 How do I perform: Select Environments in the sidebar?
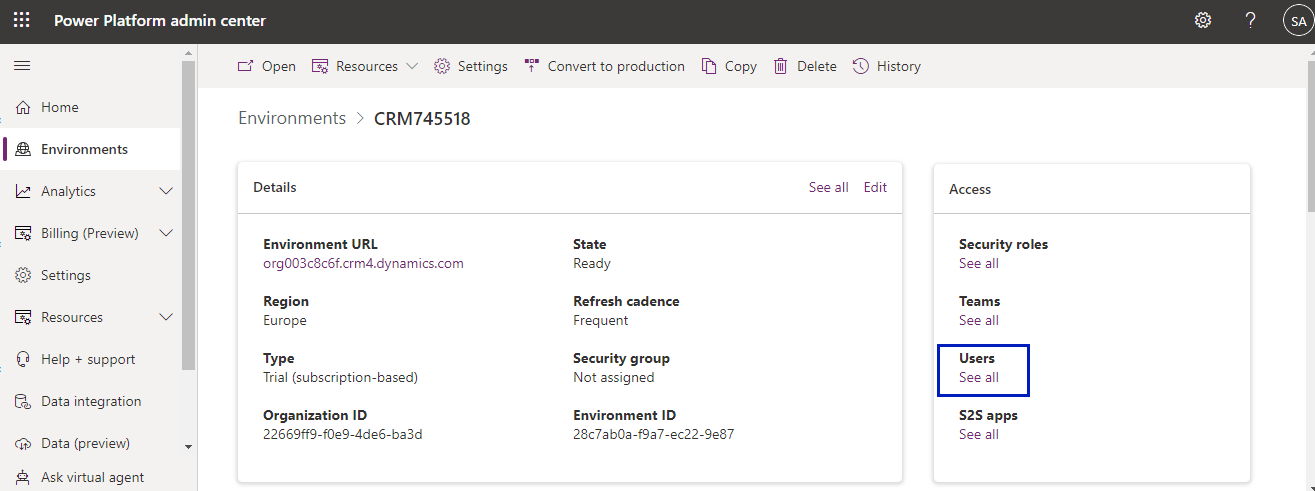click(91, 149)
